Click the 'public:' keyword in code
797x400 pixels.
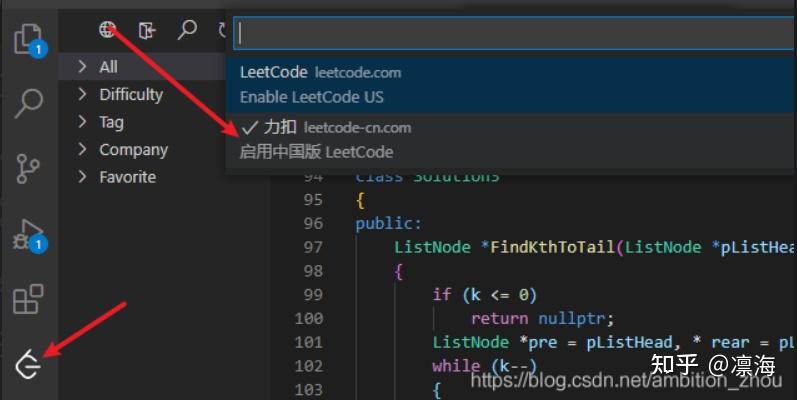pos(388,224)
